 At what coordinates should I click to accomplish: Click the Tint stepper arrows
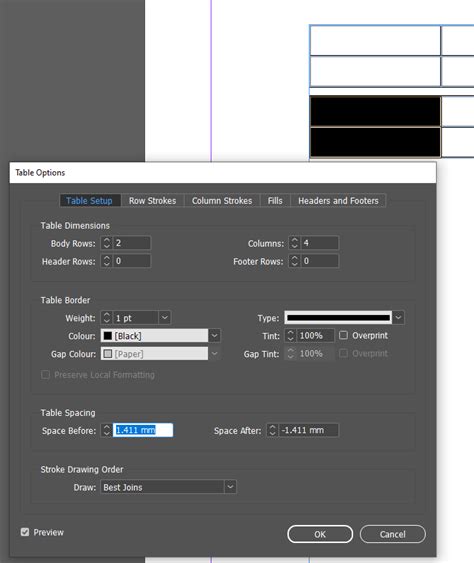[291, 336]
